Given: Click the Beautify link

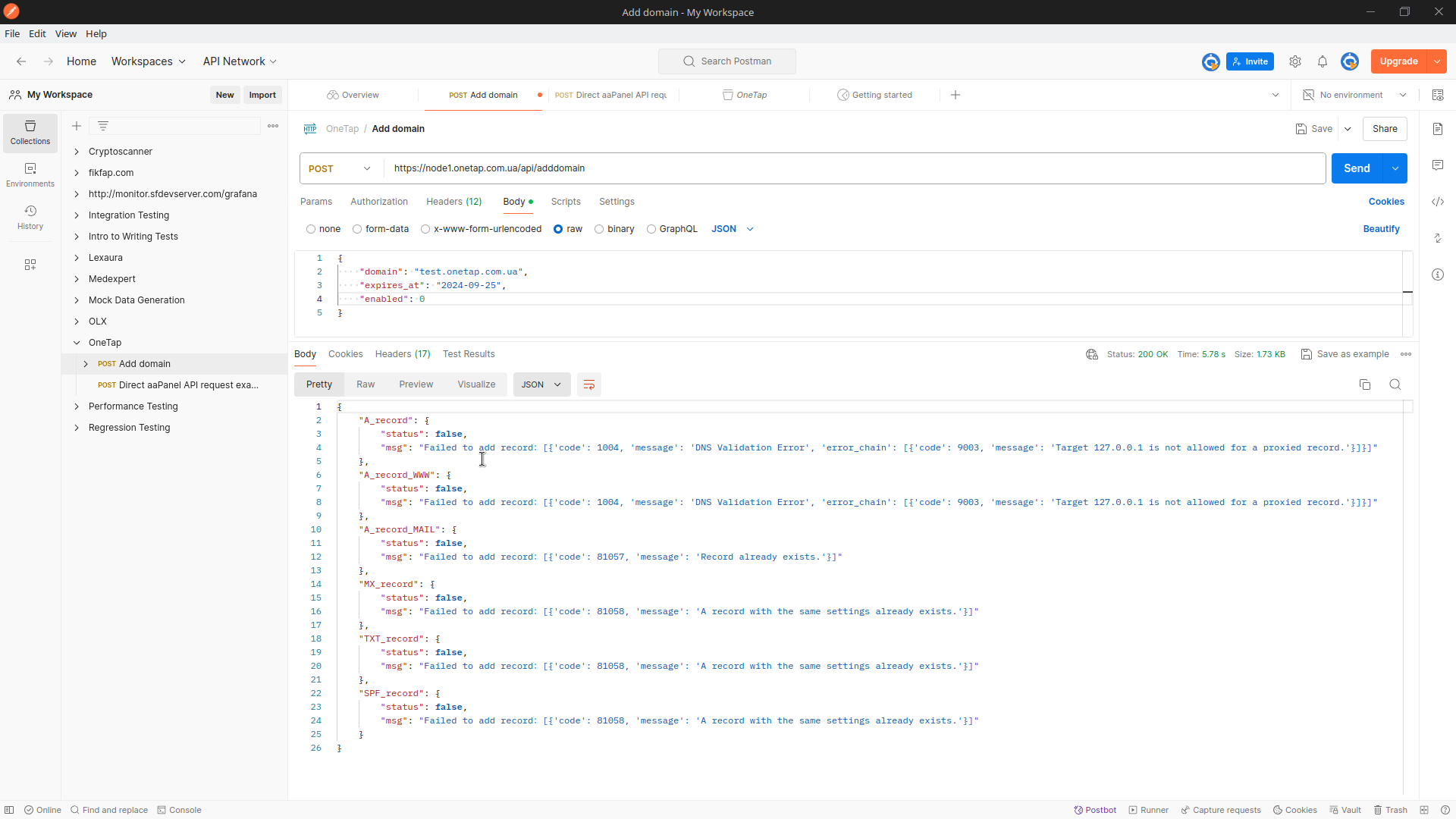Looking at the screenshot, I should tap(1381, 229).
